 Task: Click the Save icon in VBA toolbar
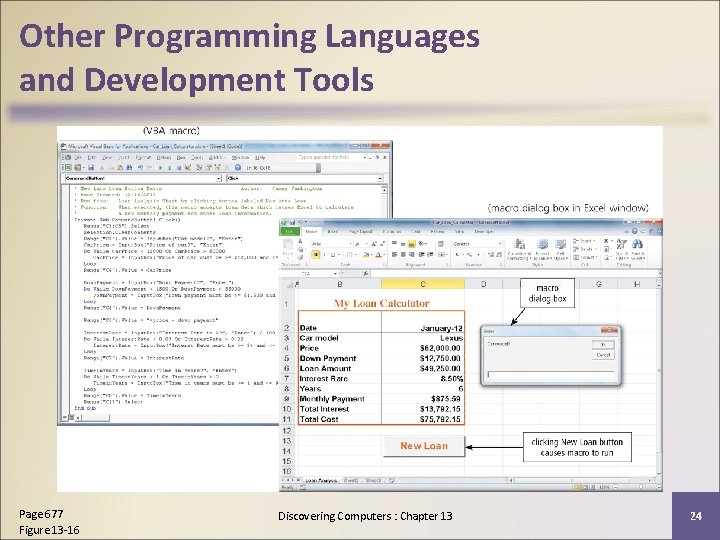pos(91,168)
